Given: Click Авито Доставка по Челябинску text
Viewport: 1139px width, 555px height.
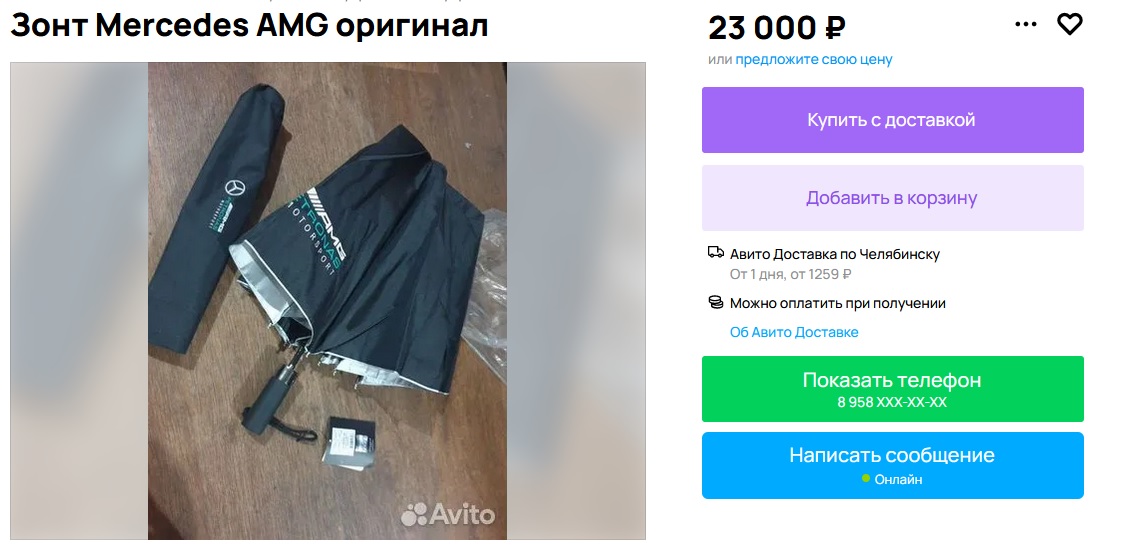Looking at the screenshot, I should pos(835,254).
